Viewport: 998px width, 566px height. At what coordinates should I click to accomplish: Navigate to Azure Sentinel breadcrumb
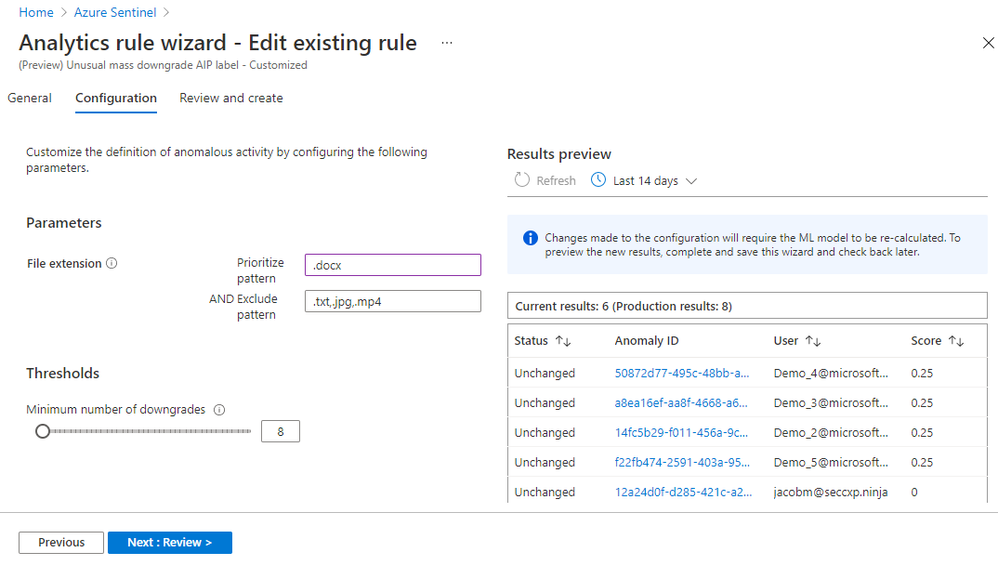pyautogui.click(x=117, y=12)
